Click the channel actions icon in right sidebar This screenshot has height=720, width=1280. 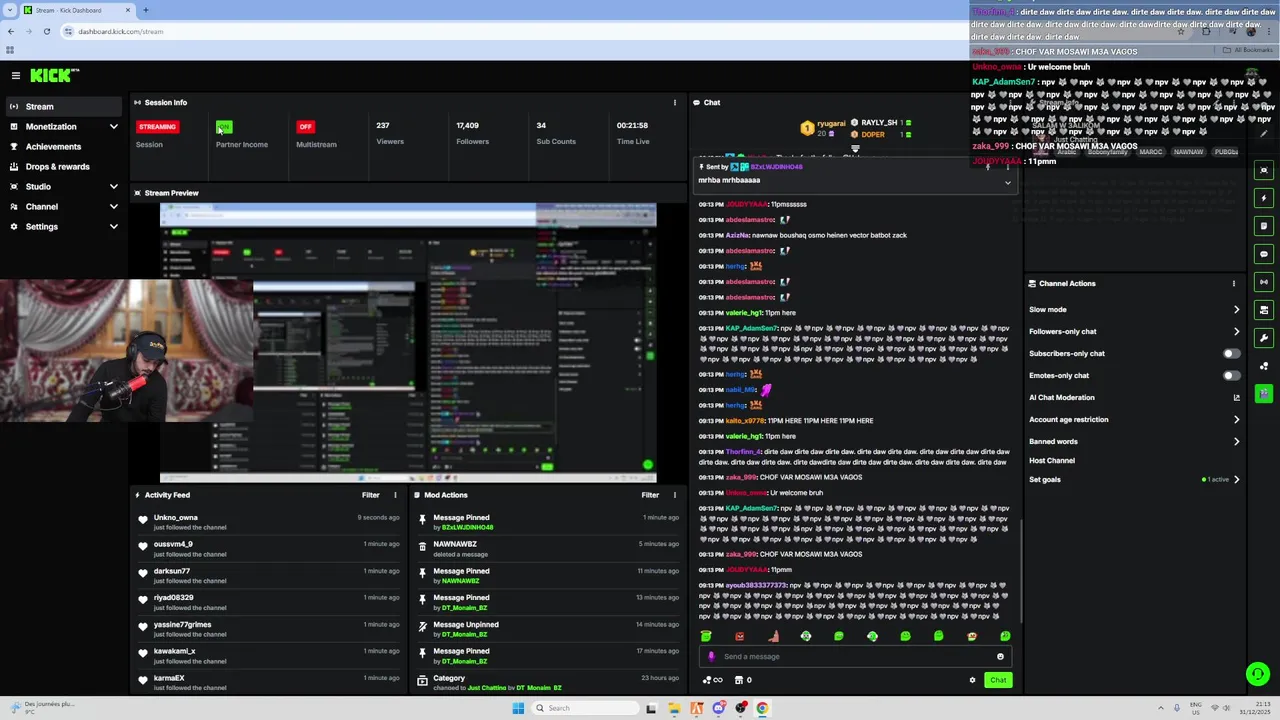[1264, 310]
